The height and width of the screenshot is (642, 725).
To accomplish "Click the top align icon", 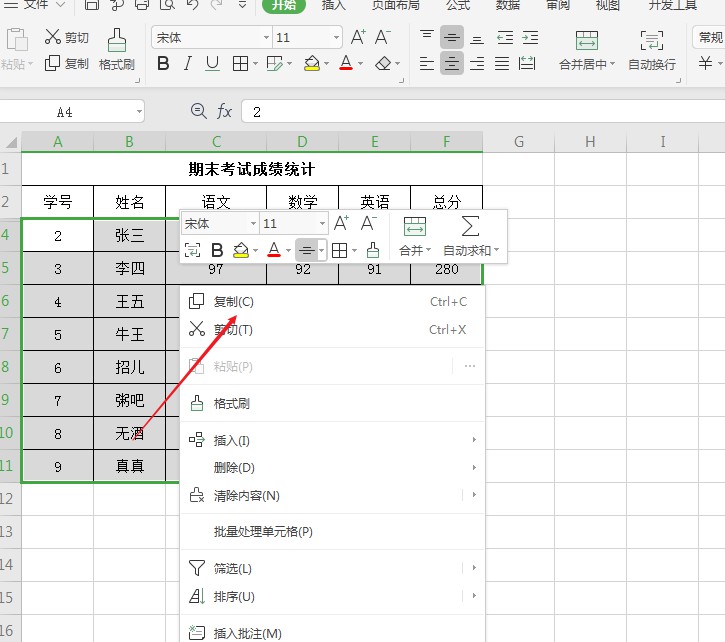I will [x=426, y=37].
